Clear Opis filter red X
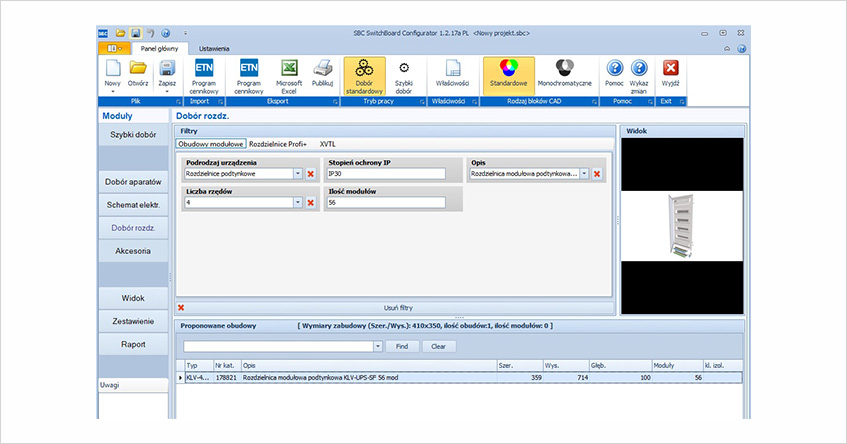 pyautogui.click(x=597, y=174)
